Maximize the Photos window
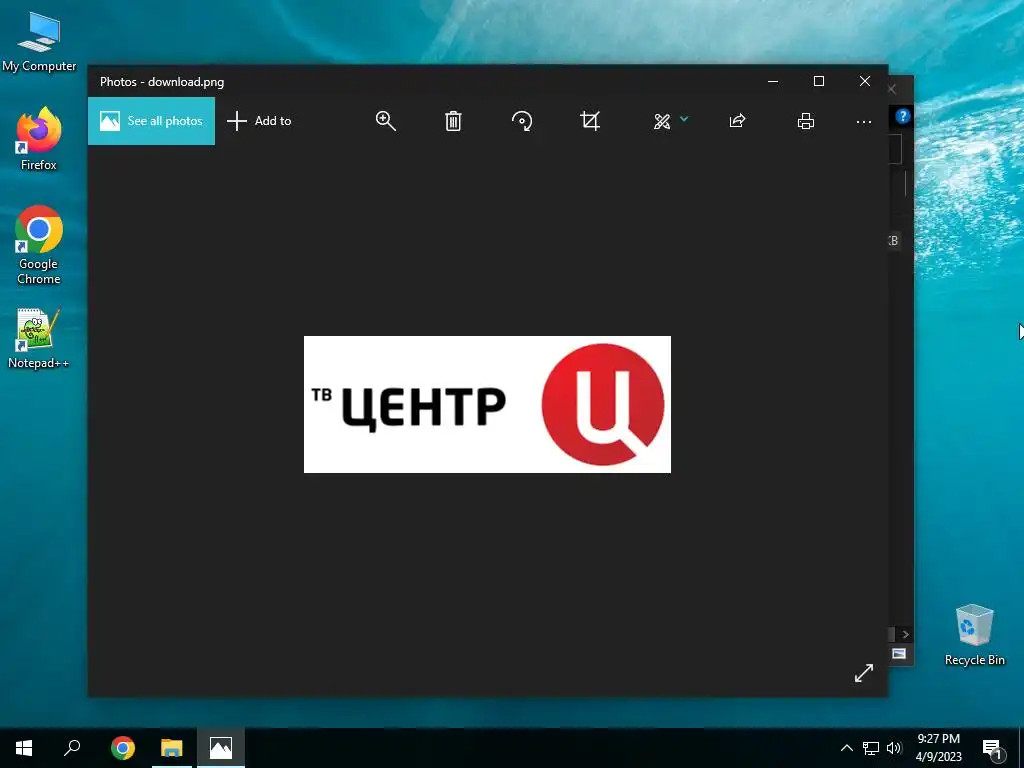This screenshot has height=768, width=1024. pyautogui.click(x=819, y=82)
